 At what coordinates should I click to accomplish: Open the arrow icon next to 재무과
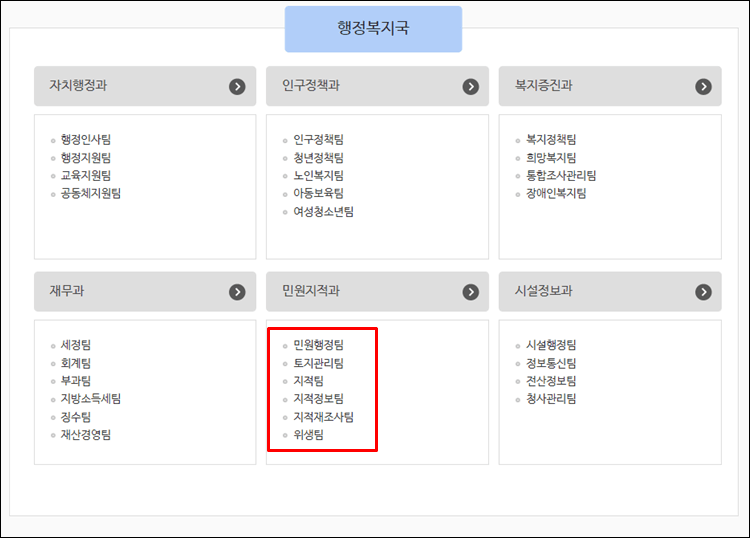pos(237,292)
